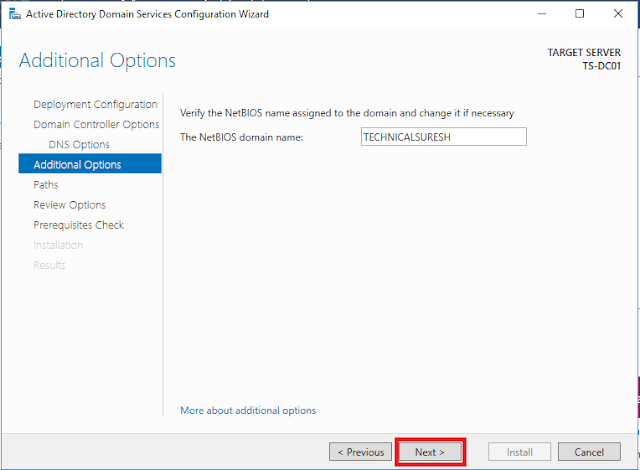Image resolution: width=640 pixels, height=470 pixels.
Task: Minimize the configuration wizard window
Action: (542, 14)
